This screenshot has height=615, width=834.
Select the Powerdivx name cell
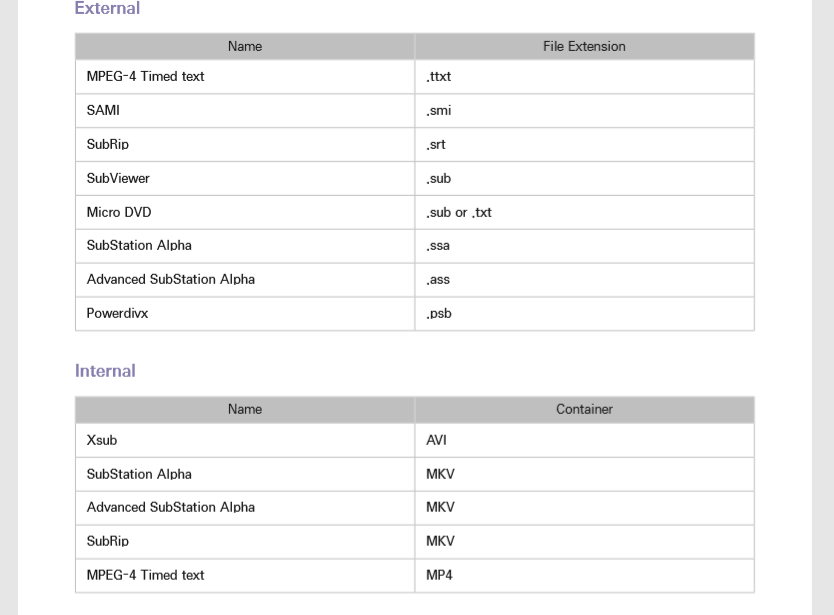(x=117, y=314)
